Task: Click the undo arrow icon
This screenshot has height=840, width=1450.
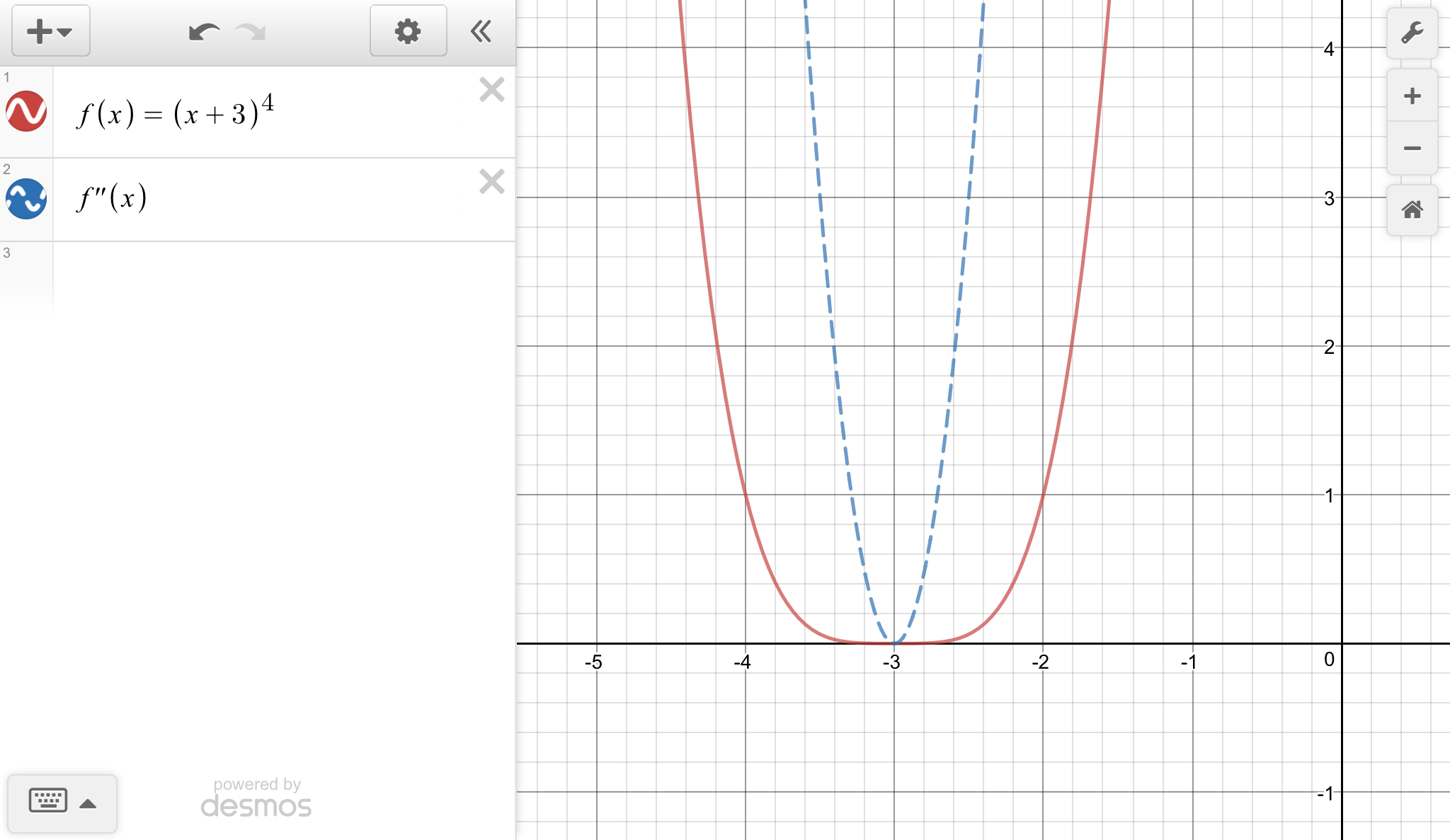Action: coord(204,32)
